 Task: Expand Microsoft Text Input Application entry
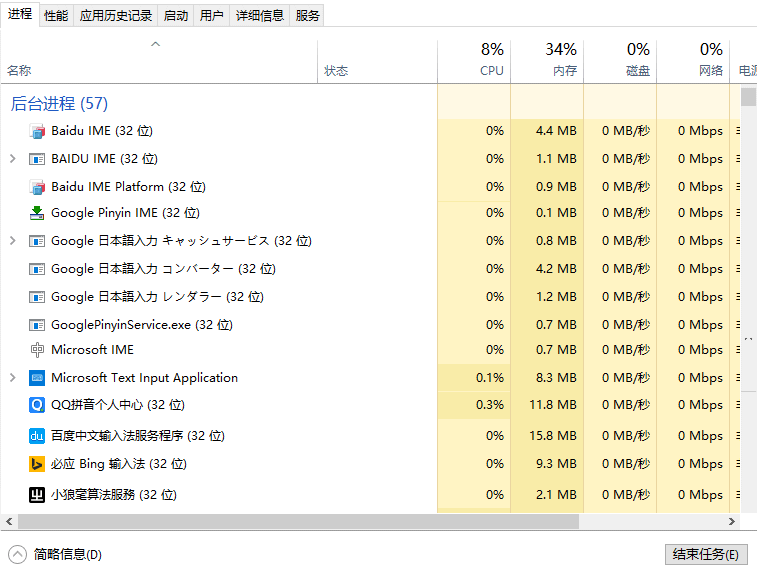coord(13,378)
